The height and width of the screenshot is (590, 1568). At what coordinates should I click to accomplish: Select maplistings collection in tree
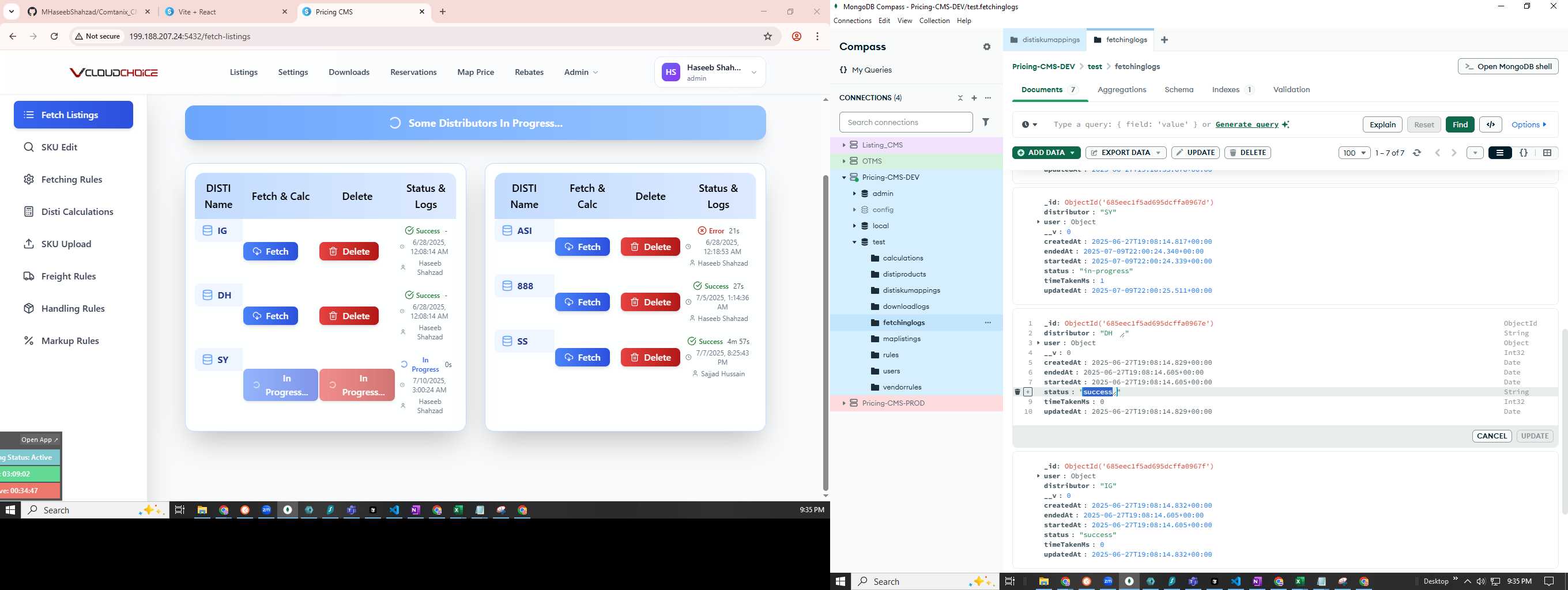(901, 339)
